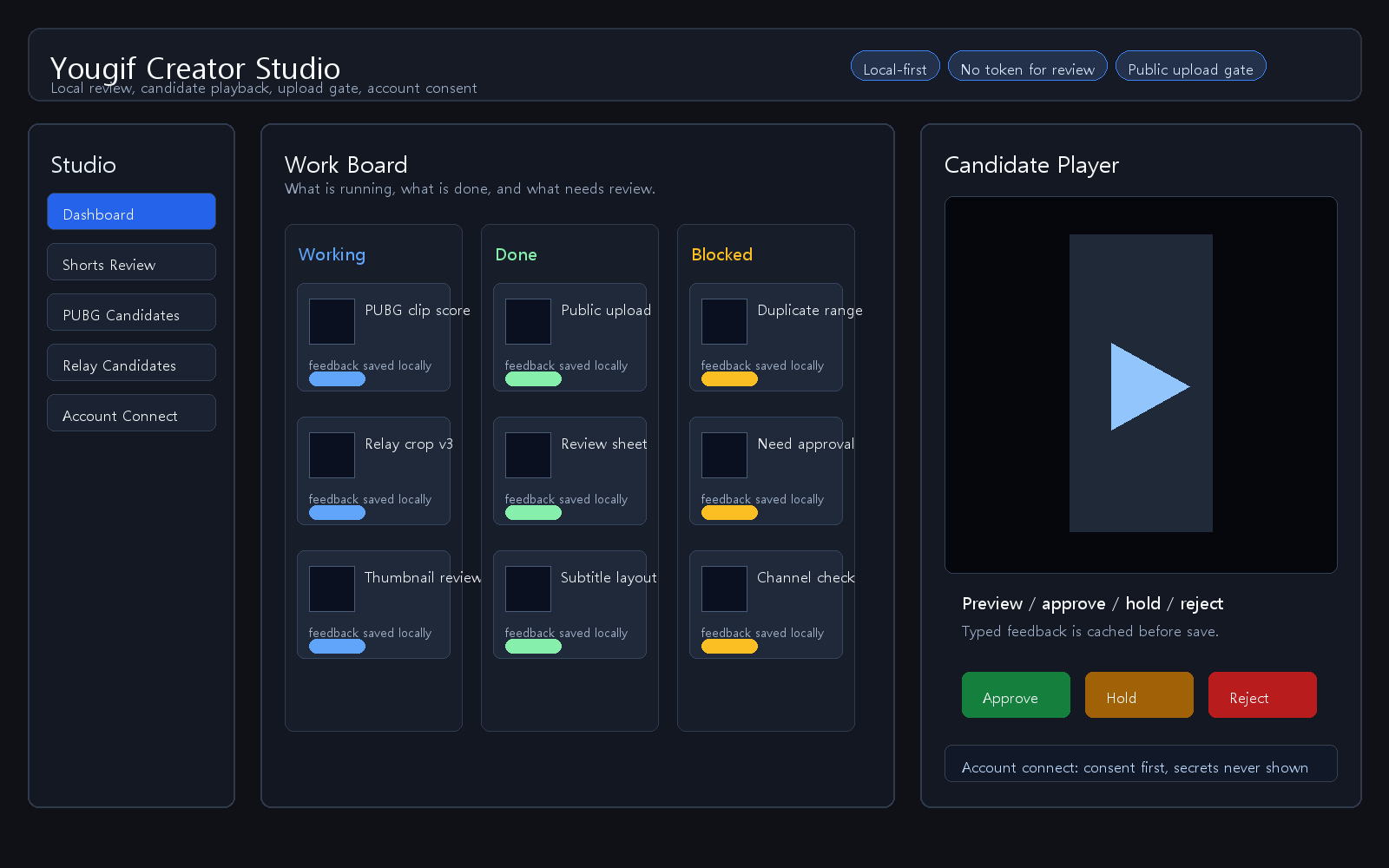Click the Working column header
Viewport: 1389px width, 868px height.
click(332, 254)
